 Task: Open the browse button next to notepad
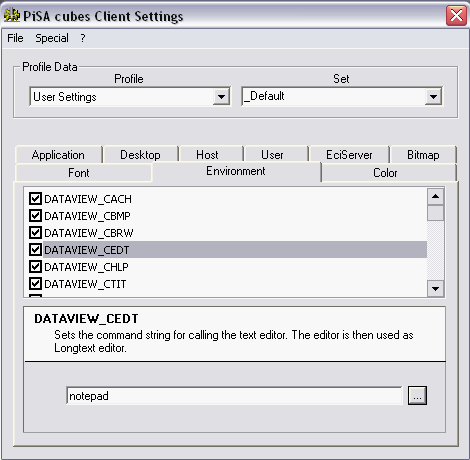click(417, 396)
